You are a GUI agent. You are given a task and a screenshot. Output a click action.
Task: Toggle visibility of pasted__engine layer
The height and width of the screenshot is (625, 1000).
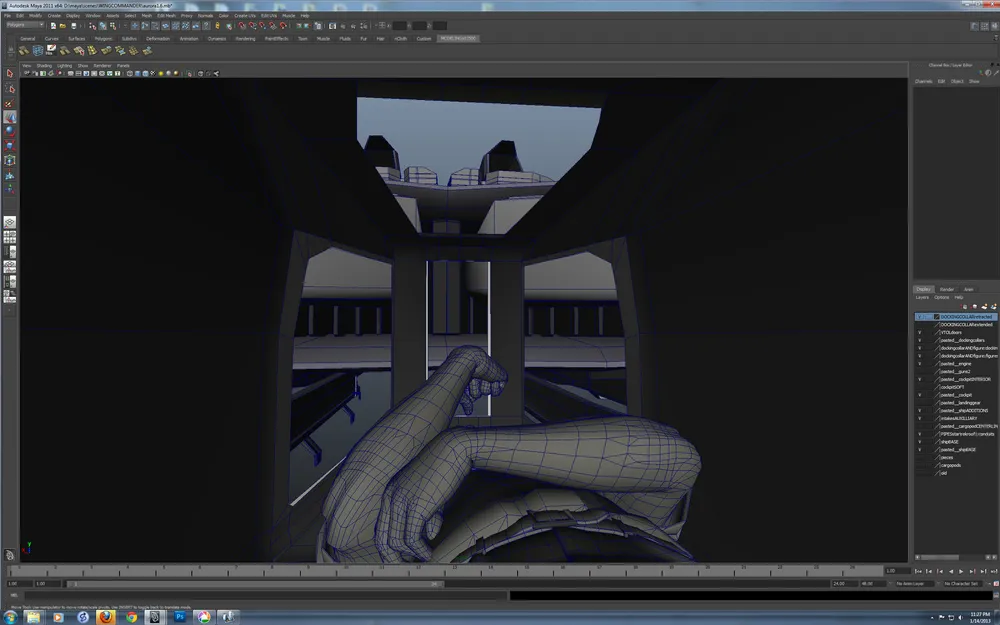pyautogui.click(x=919, y=363)
